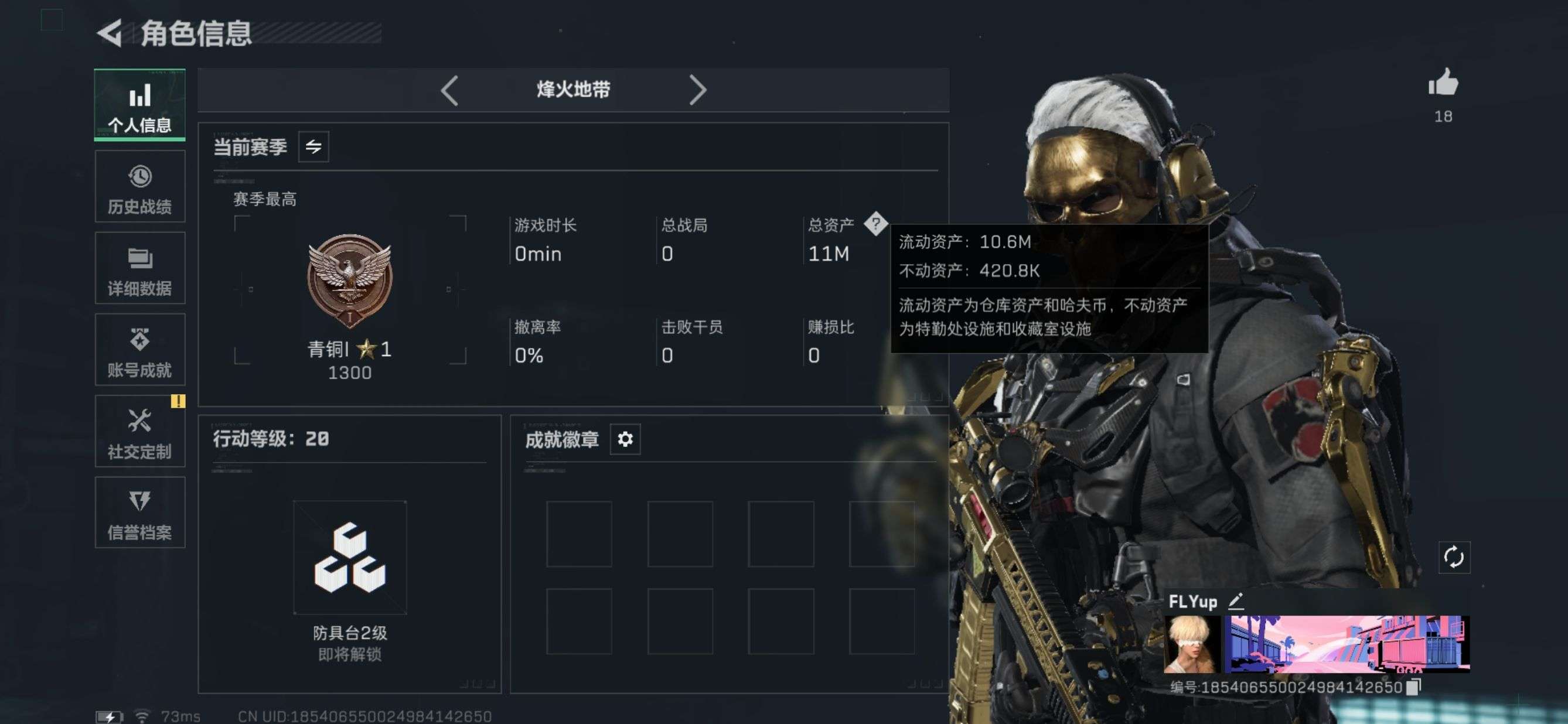Edit the FLYup nickname with pencil icon
Image resolution: width=1568 pixels, height=724 pixels.
[x=1236, y=601]
